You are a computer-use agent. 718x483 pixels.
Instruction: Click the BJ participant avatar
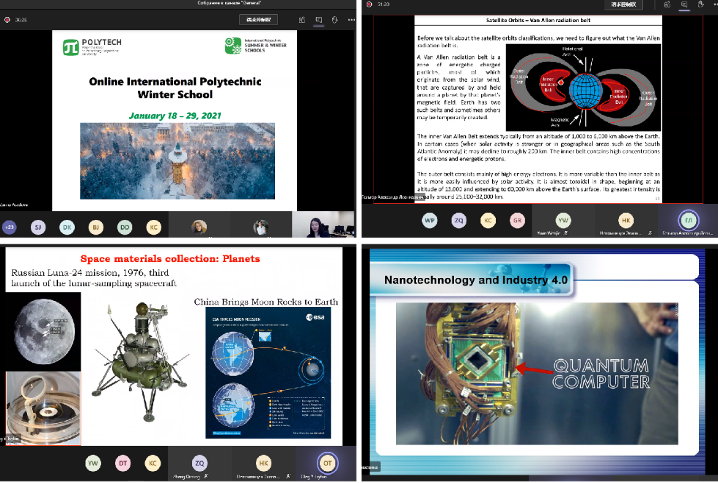click(96, 227)
